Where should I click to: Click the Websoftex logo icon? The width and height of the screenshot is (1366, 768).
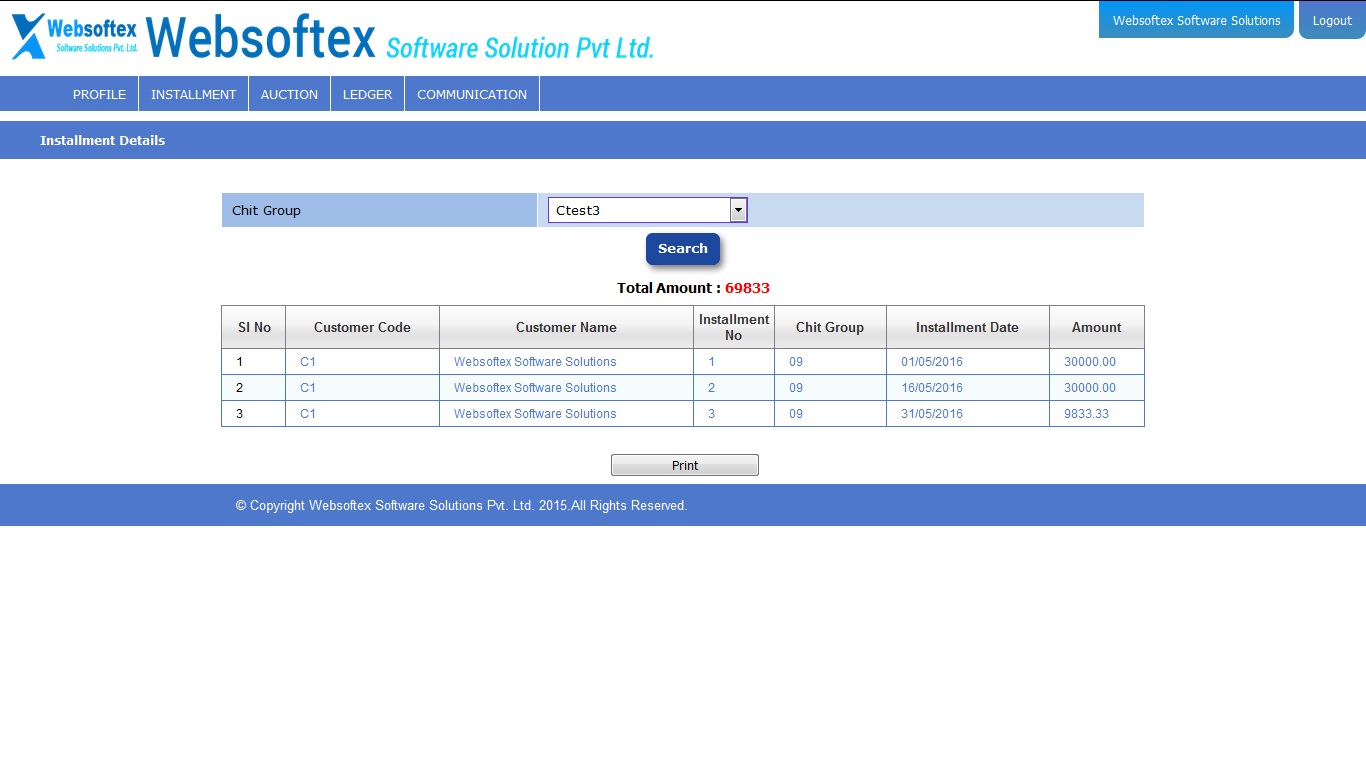tap(75, 36)
